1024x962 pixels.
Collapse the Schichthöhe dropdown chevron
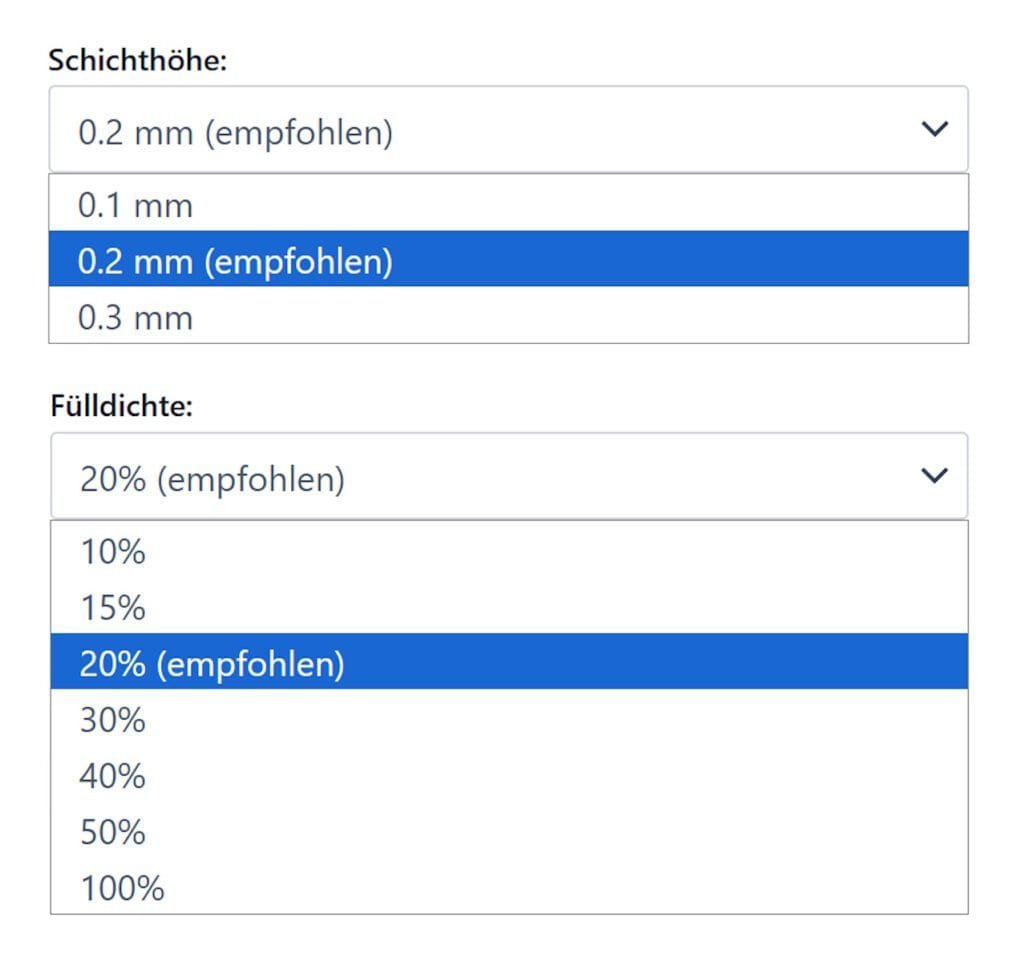(x=935, y=129)
